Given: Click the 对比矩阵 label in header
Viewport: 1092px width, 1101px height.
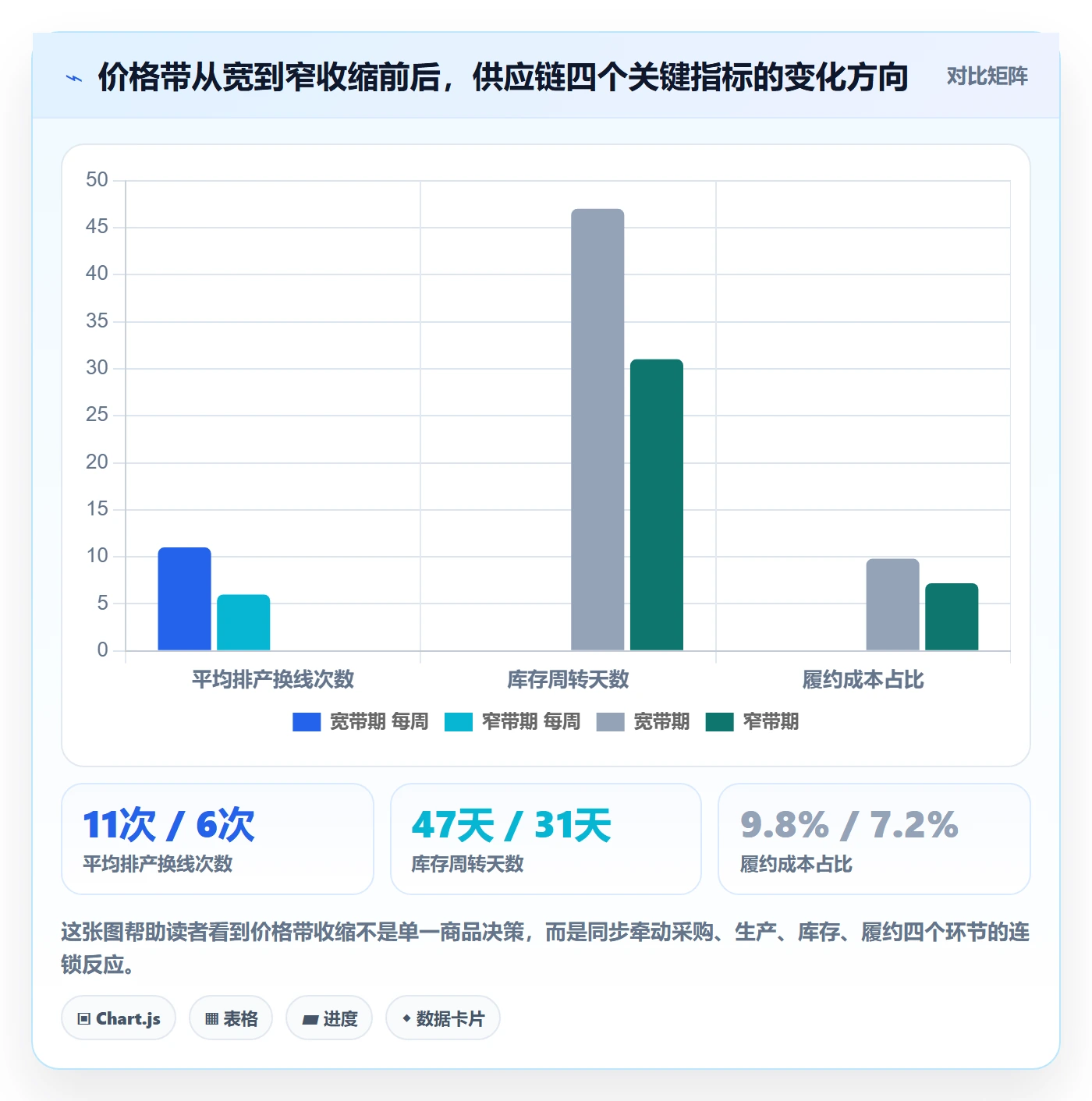Looking at the screenshot, I should (x=987, y=76).
